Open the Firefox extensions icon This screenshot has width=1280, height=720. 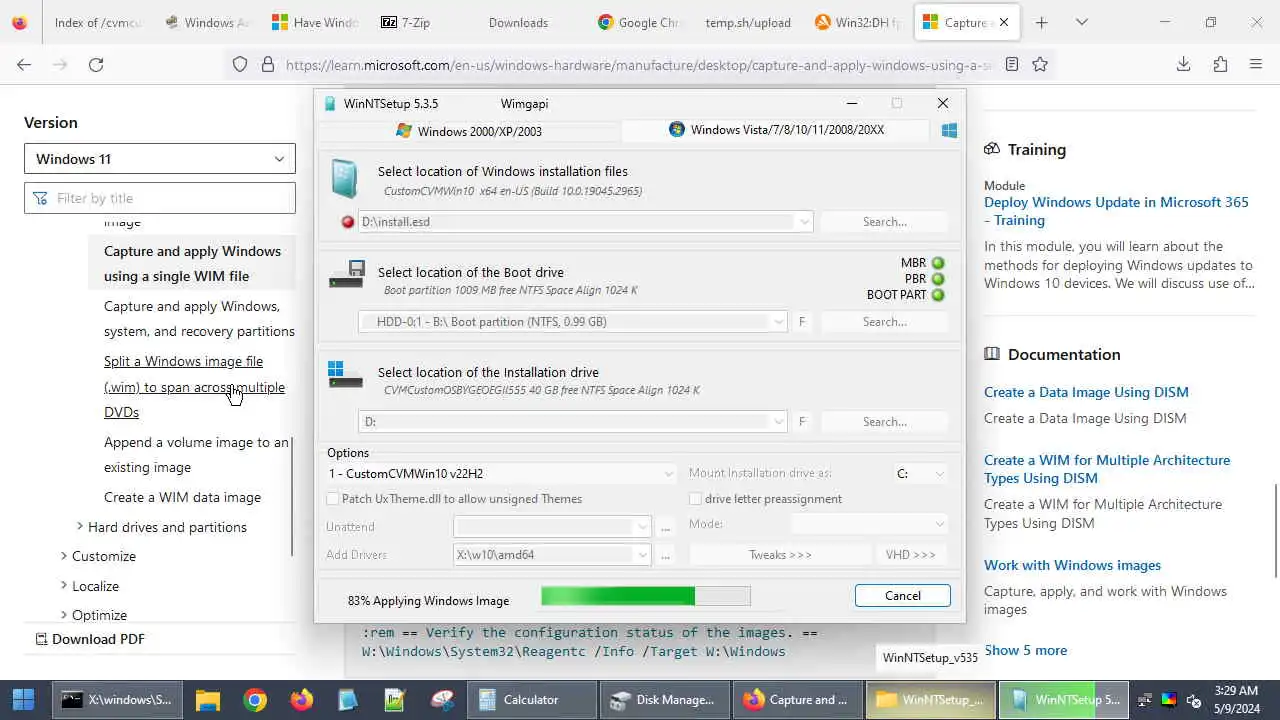tap(1220, 64)
